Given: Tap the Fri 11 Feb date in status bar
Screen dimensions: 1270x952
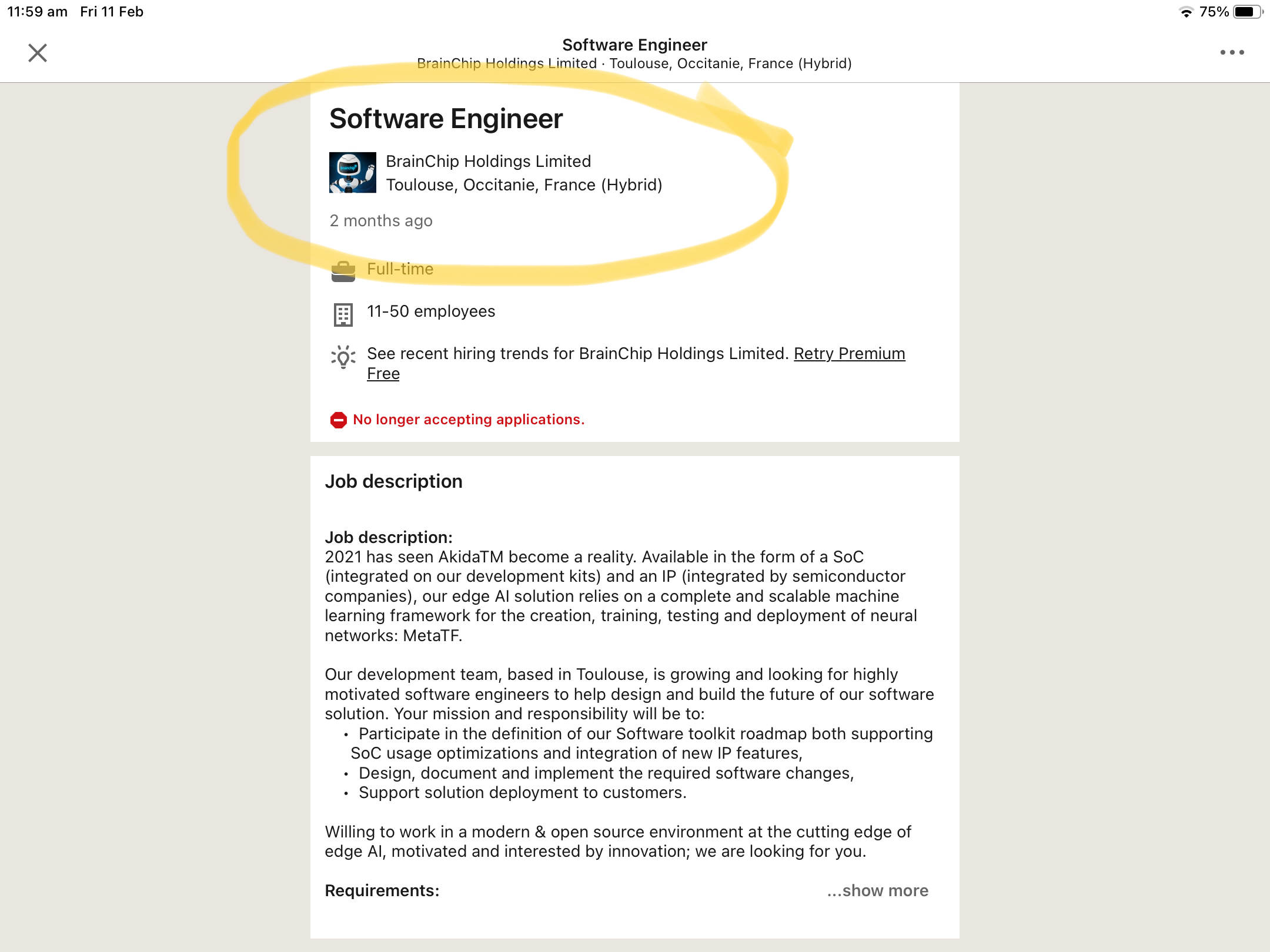Looking at the screenshot, I should [112, 12].
